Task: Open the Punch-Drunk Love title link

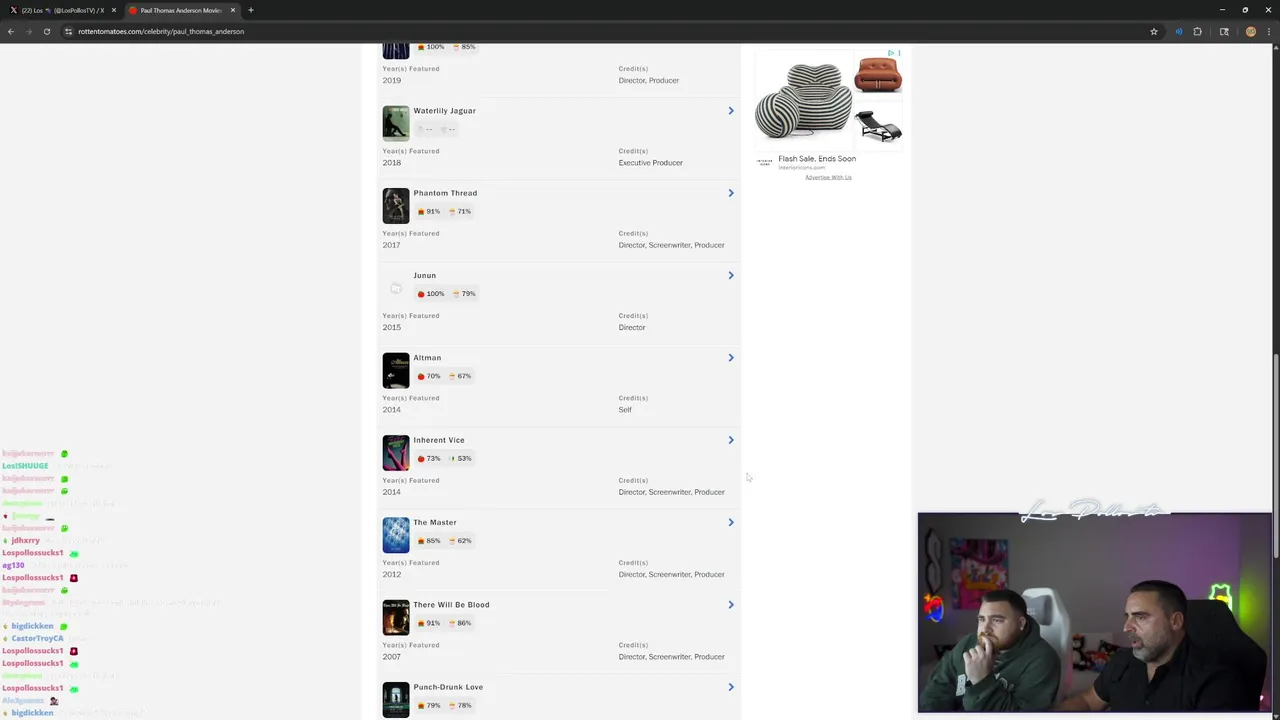Action: 448,687
